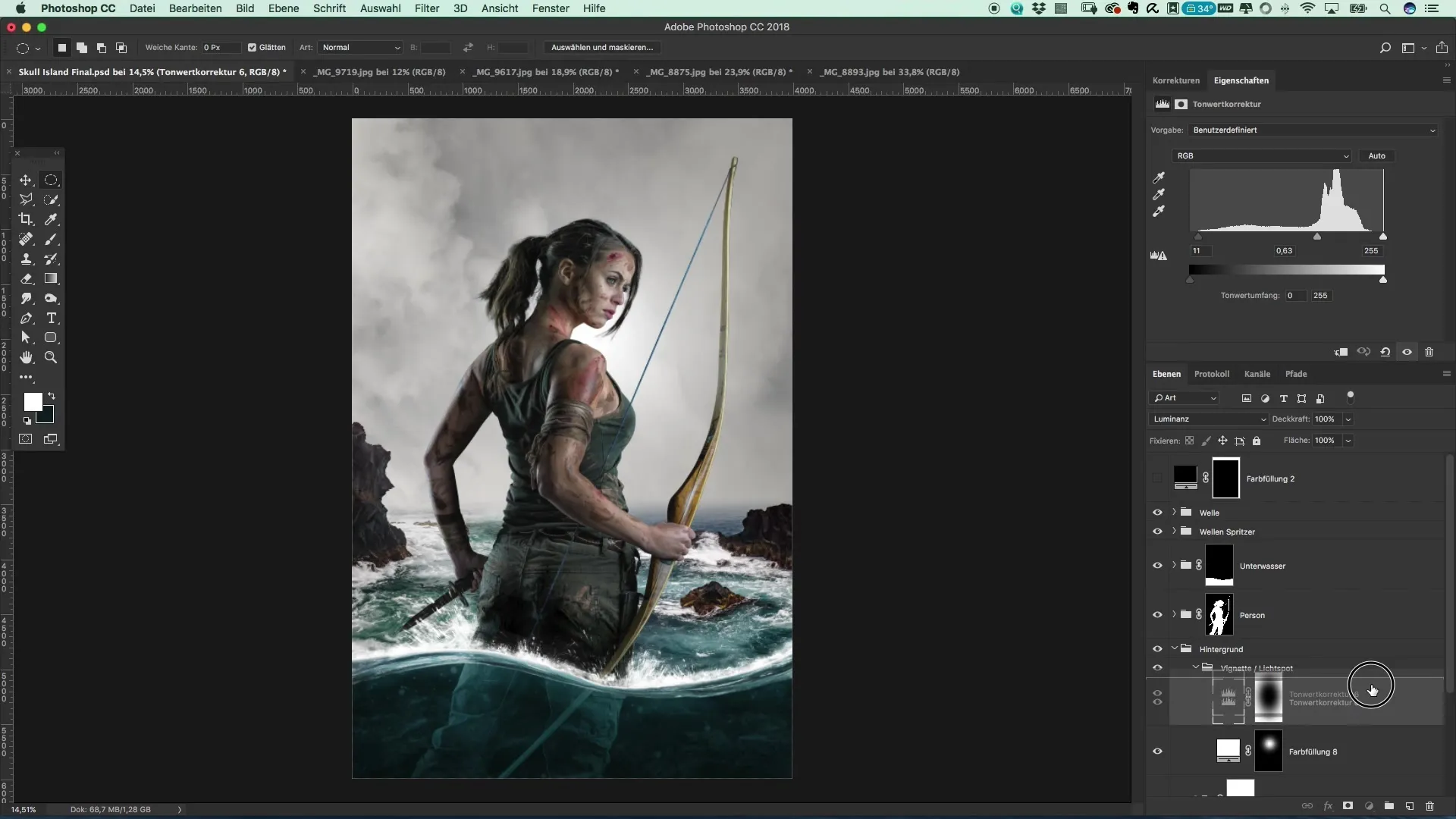Screen dimensions: 1456x819
Task: Toggle the Glätten checkbox
Action: 253,47
